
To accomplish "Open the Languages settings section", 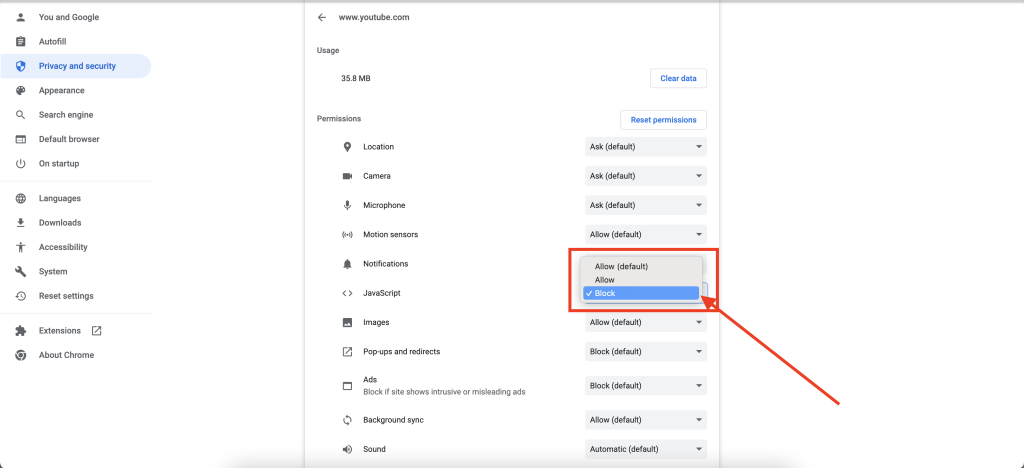I will click(60, 199).
